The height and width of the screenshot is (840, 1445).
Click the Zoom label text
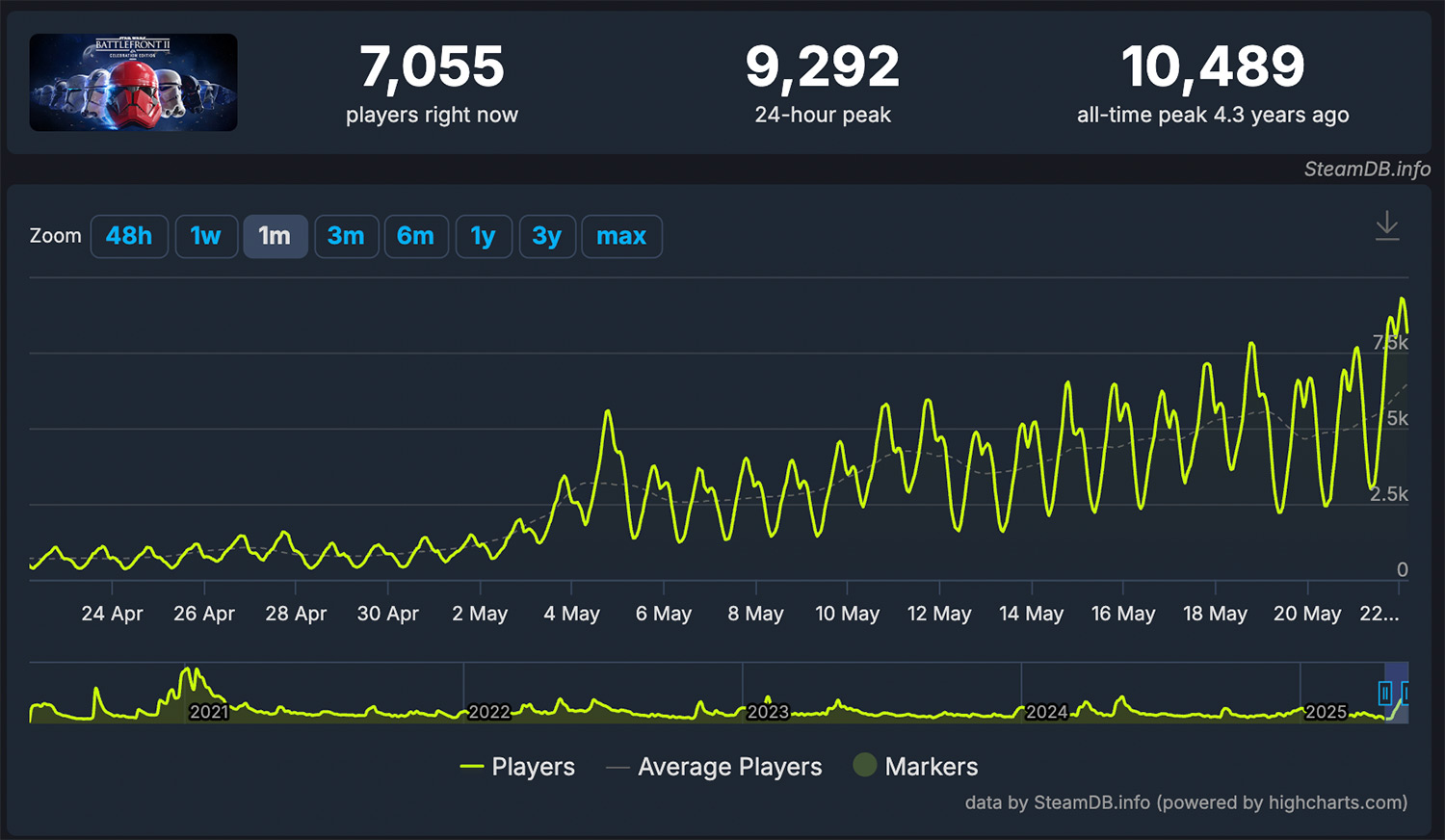56,236
